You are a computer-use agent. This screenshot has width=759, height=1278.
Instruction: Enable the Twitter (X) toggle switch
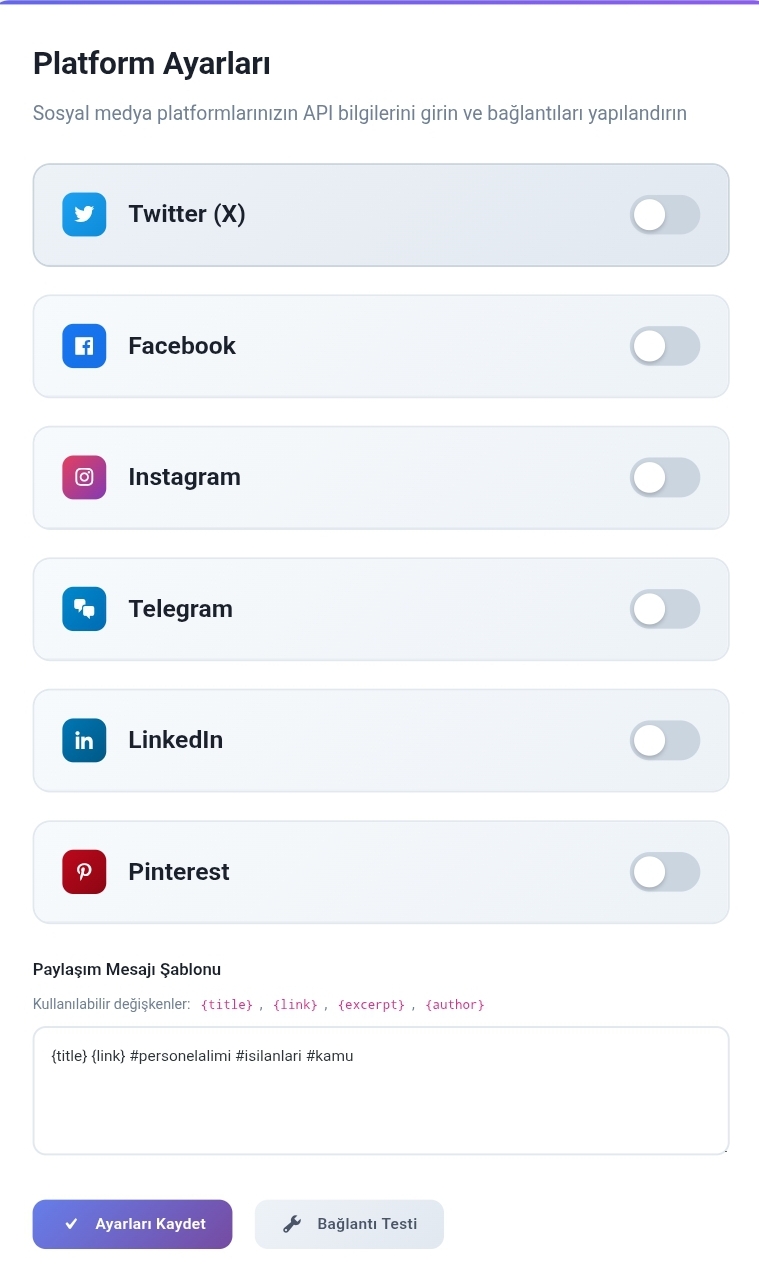click(665, 214)
